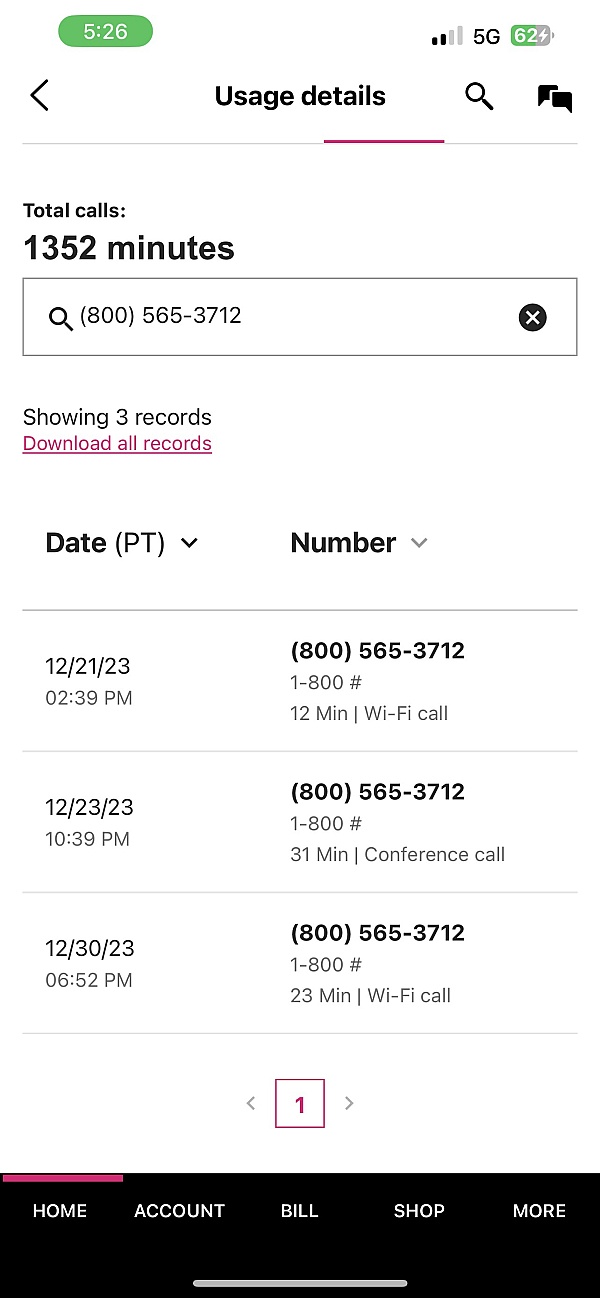Open search from the header magnifier icon
This screenshot has width=600, height=1298.
click(479, 96)
